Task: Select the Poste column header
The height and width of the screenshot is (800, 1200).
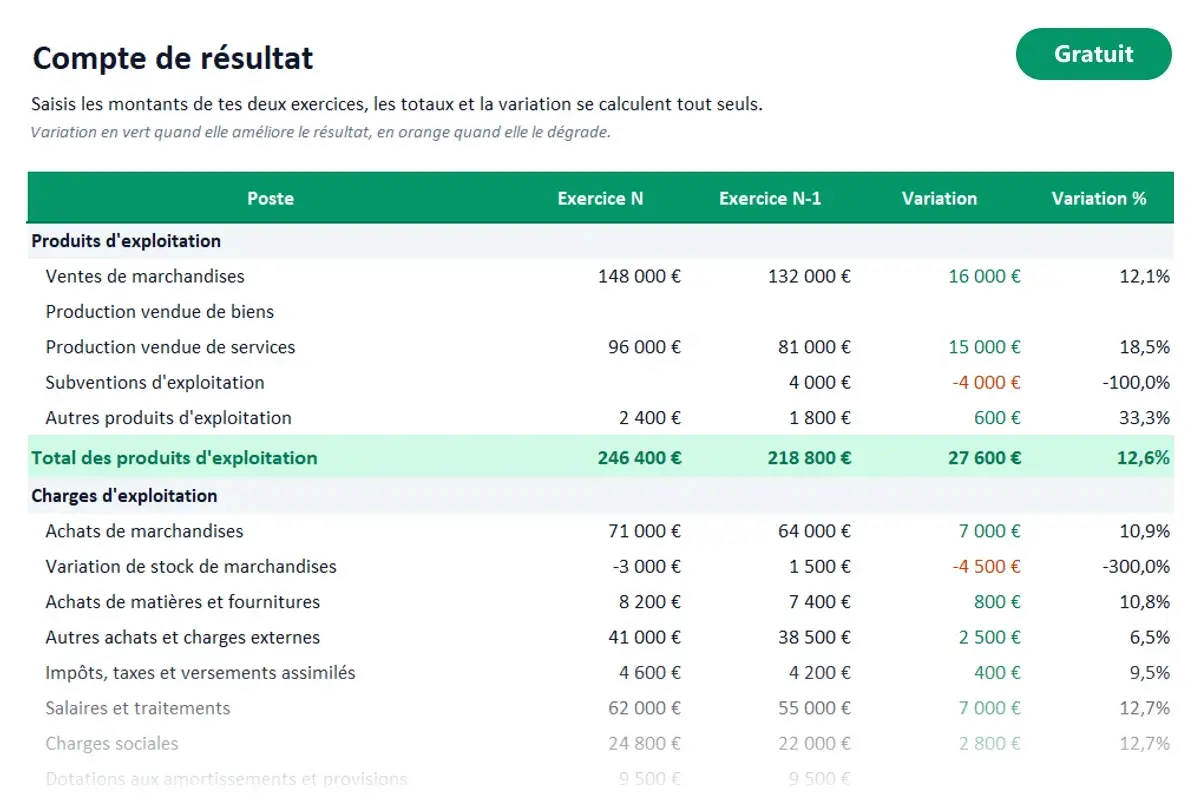Action: 270,198
